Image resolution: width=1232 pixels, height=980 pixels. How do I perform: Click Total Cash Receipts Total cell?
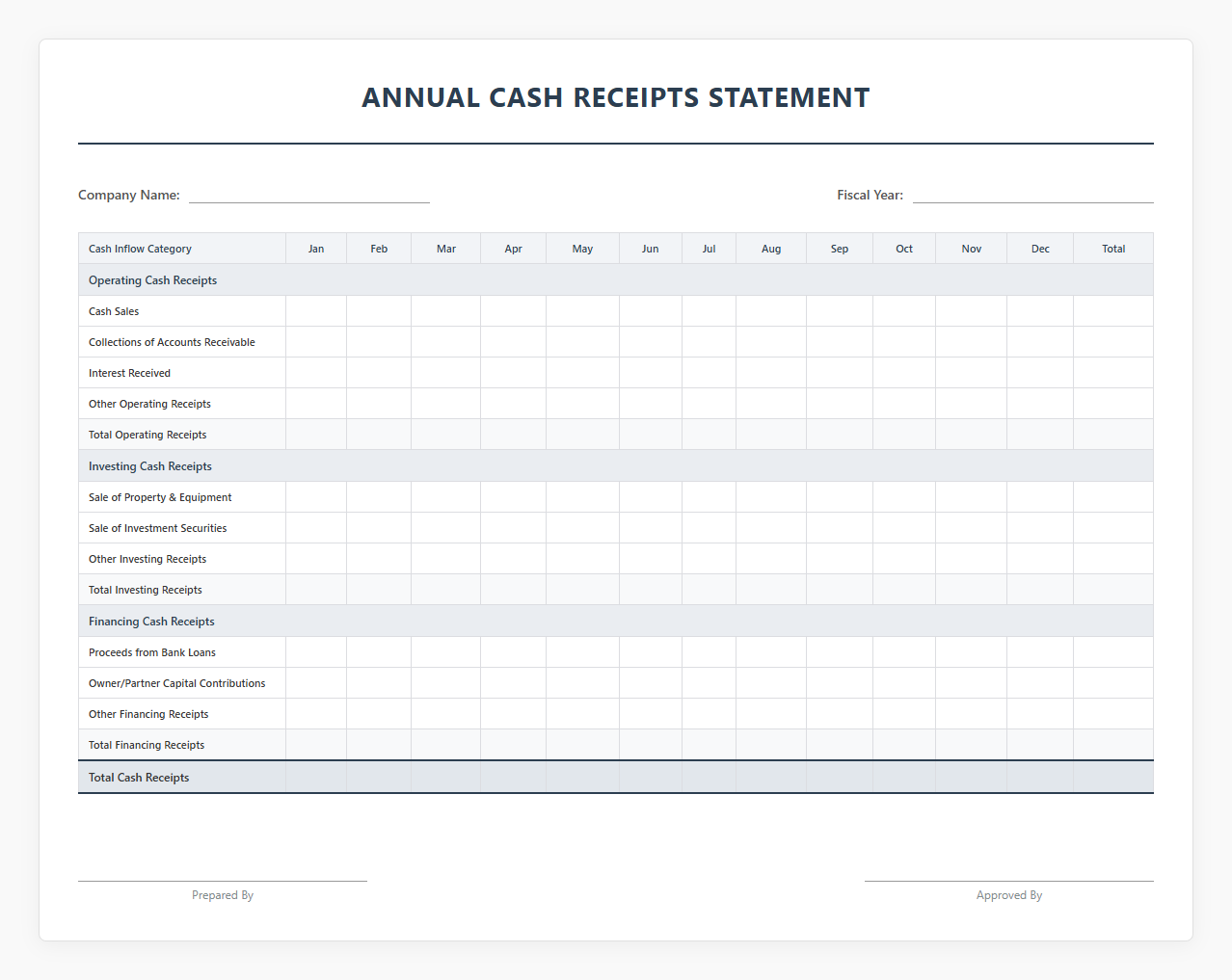(x=1113, y=778)
